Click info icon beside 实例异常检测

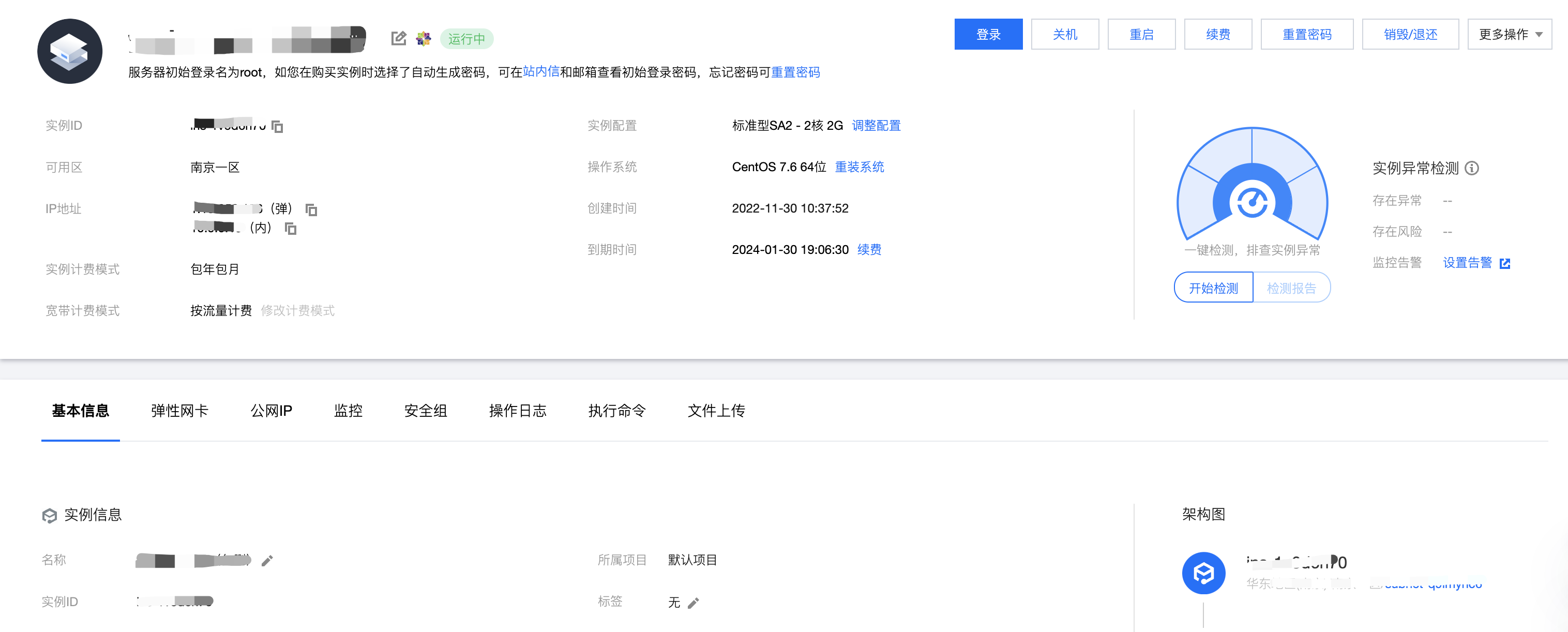[1471, 168]
